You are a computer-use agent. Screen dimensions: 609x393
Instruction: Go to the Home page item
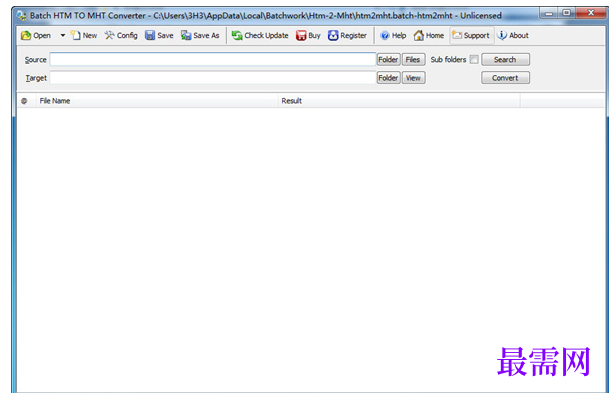tap(429, 35)
